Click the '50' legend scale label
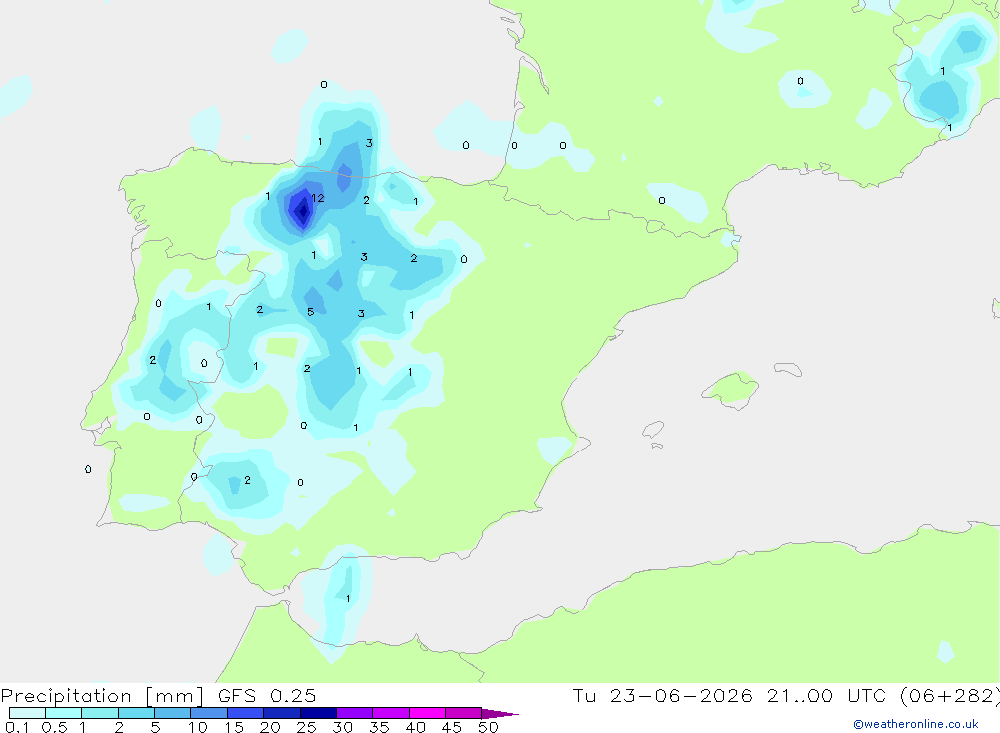This screenshot has width=1000, height=733. 489,727
